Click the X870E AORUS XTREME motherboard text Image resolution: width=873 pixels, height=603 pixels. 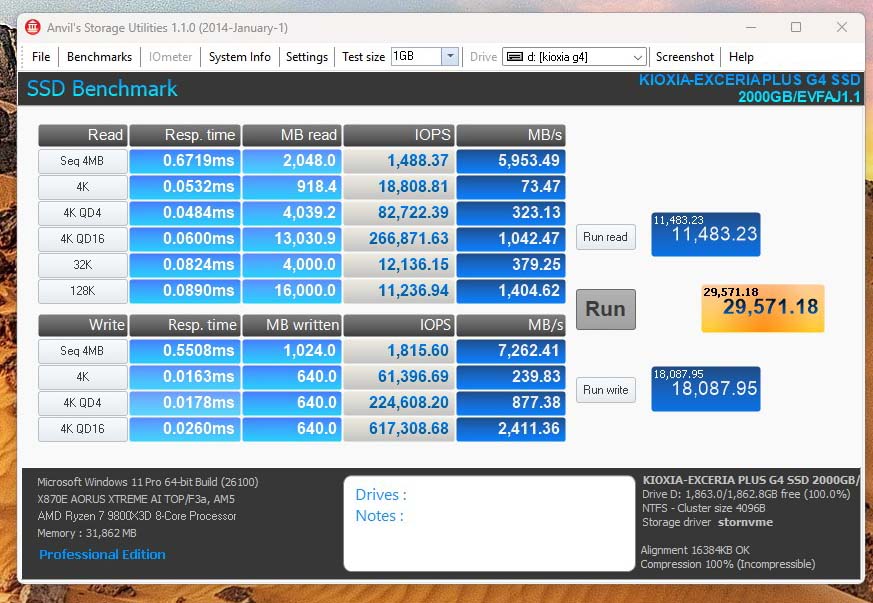[136, 499]
